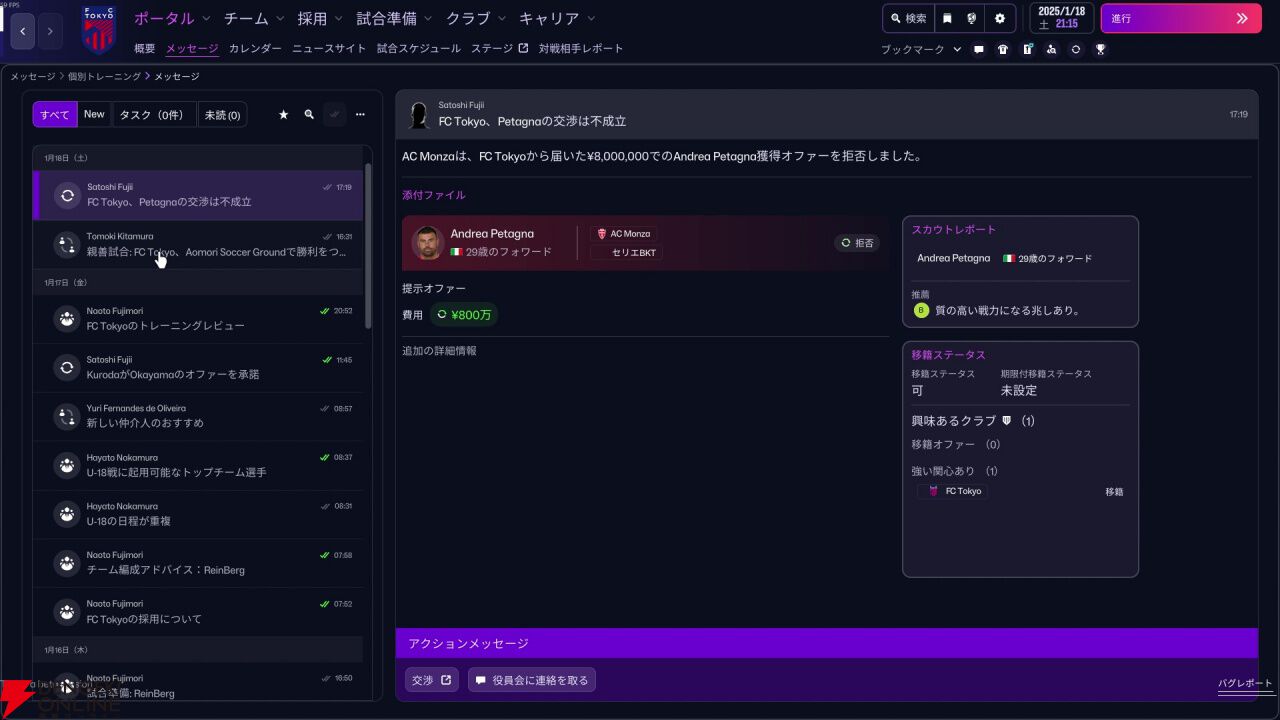The height and width of the screenshot is (720, 1280).
Task: Open the three-dots more options menu
Action: coord(360,115)
